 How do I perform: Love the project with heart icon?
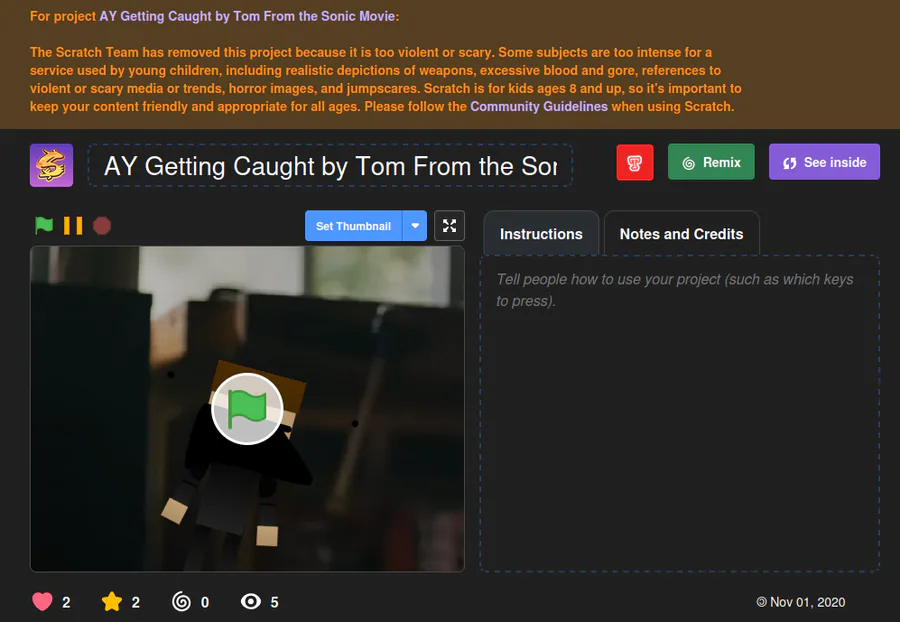click(x=42, y=601)
